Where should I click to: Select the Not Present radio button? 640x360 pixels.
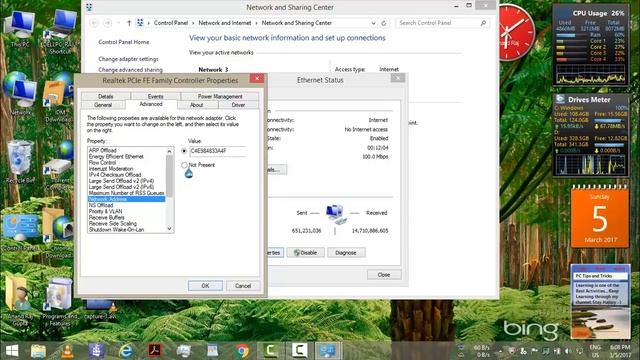pos(184,165)
